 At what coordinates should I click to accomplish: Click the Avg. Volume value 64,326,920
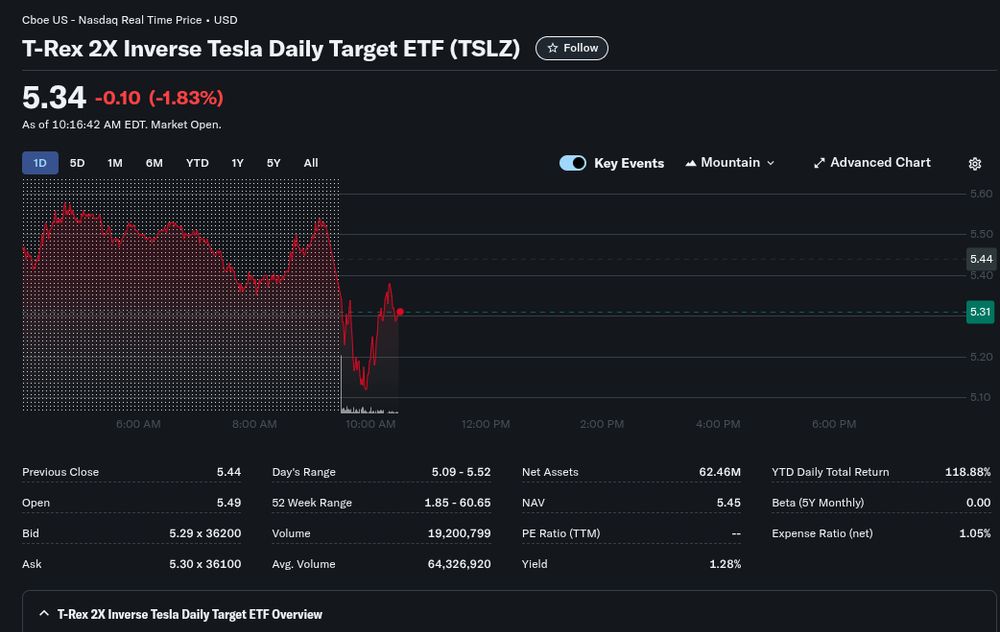click(x=459, y=564)
